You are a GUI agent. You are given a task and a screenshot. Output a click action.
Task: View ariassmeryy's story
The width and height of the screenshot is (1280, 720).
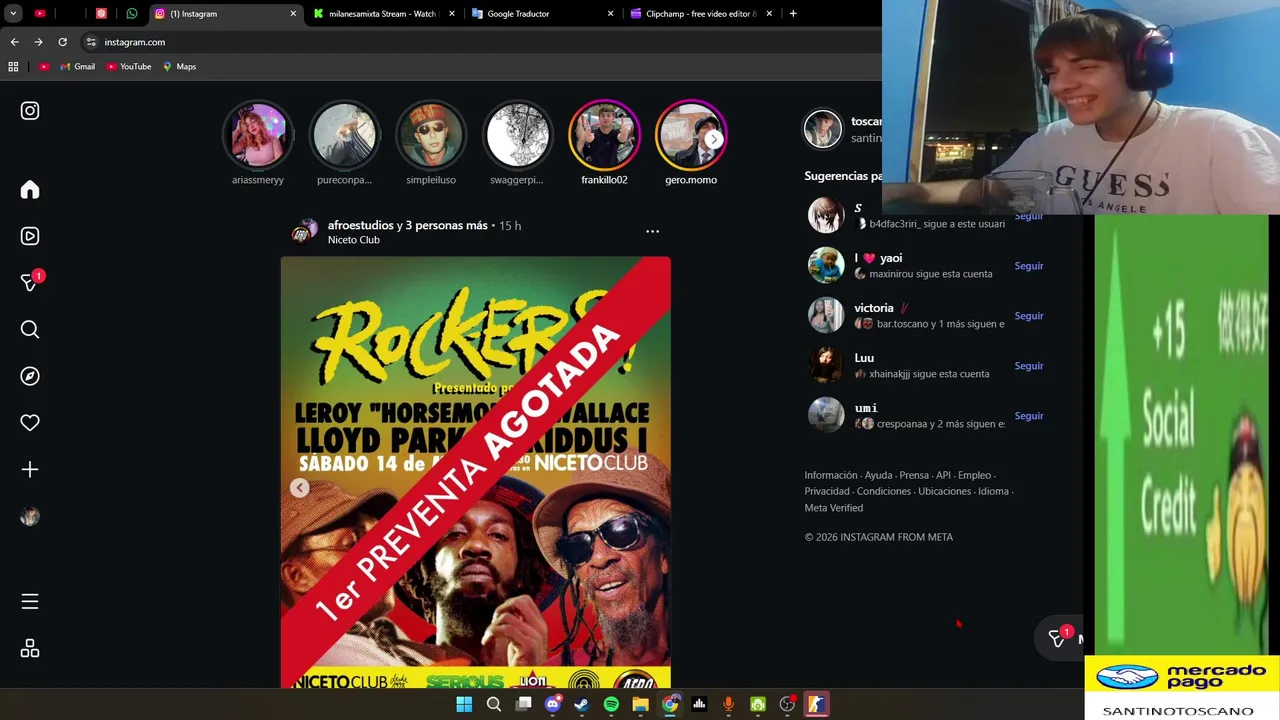258,135
